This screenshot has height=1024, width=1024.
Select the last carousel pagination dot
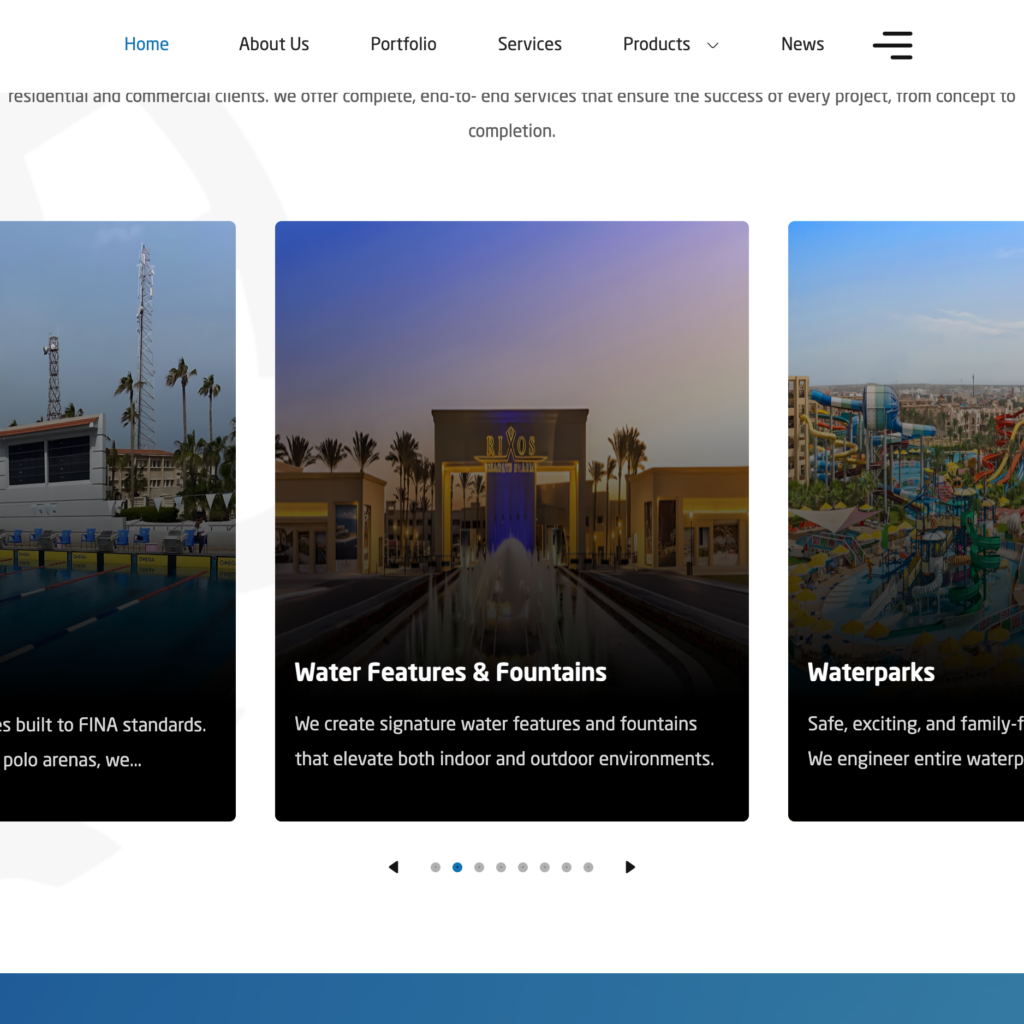pyautogui.click(x=588, y=868)
